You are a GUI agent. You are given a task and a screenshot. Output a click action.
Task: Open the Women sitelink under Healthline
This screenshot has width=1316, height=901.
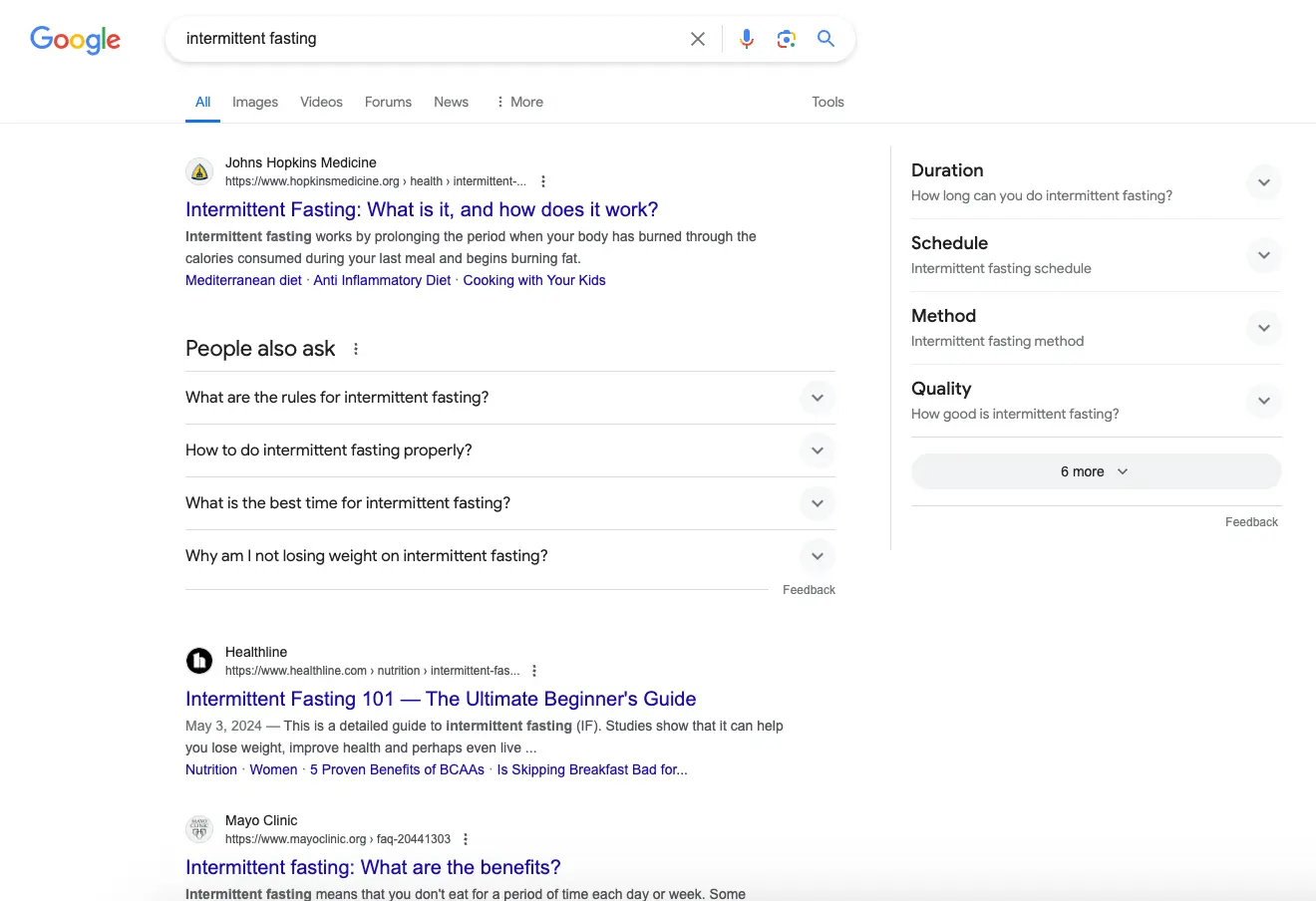pos(273,769)
